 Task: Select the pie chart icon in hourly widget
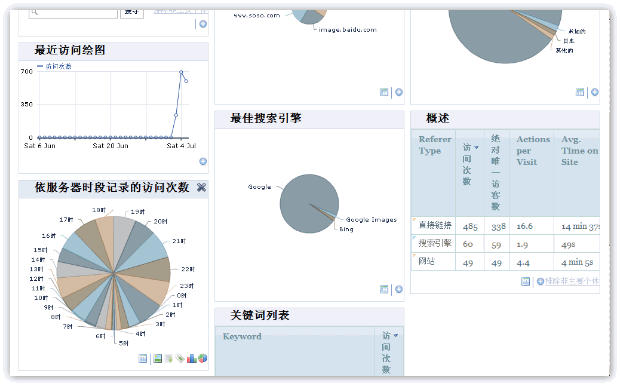[203, 359]
